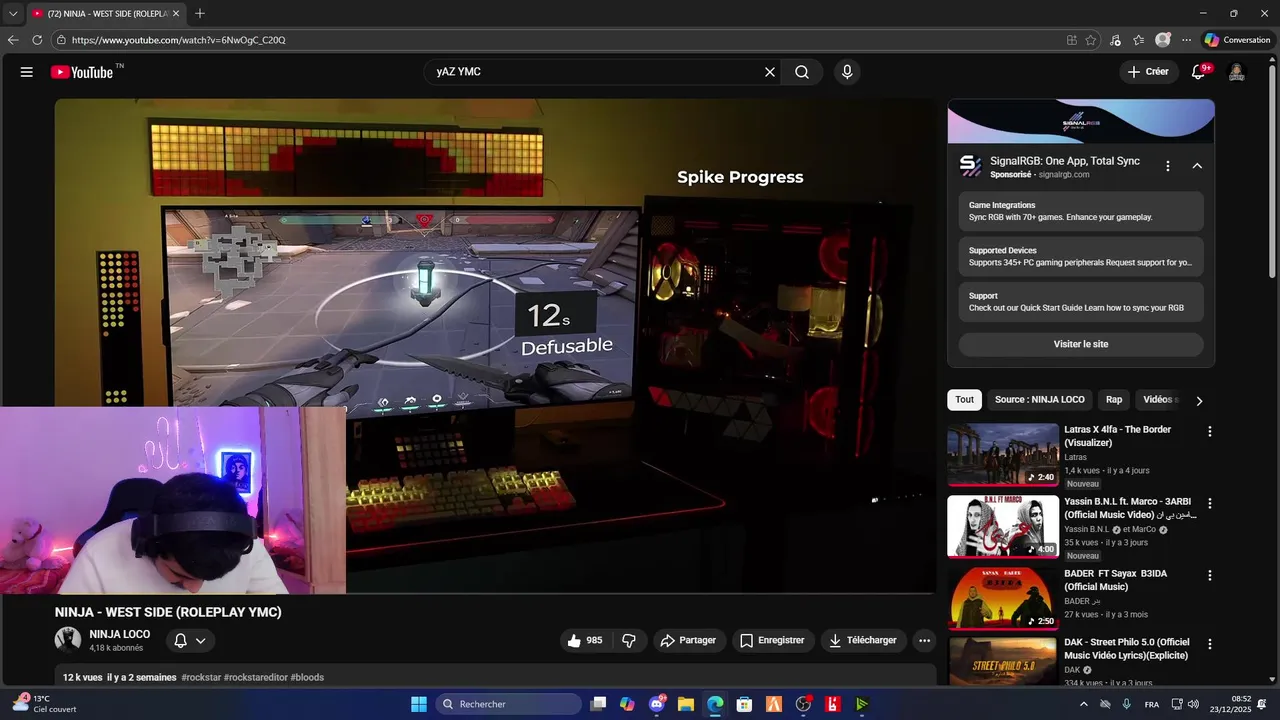
Task: Go back with browser back arrow
Action: [13, 40]
